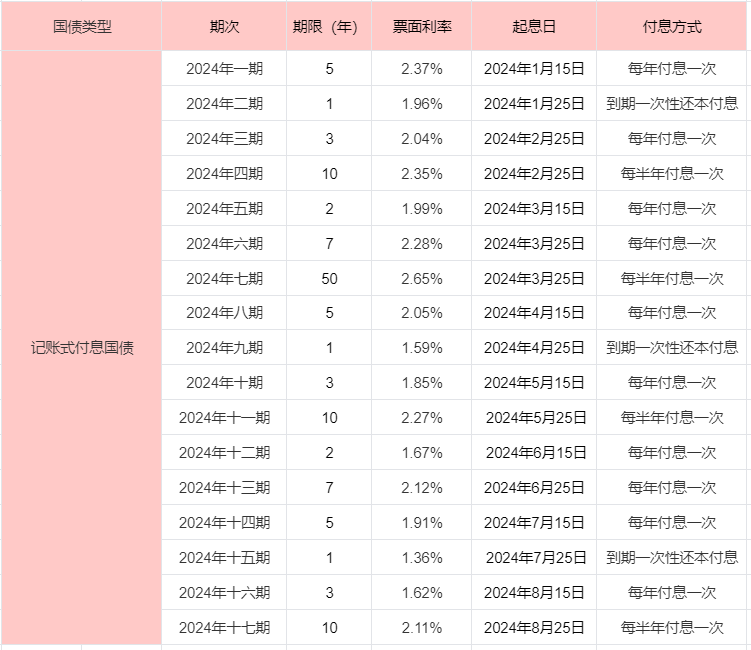Select the 1.59% rate cell

[x=421, y=347]
